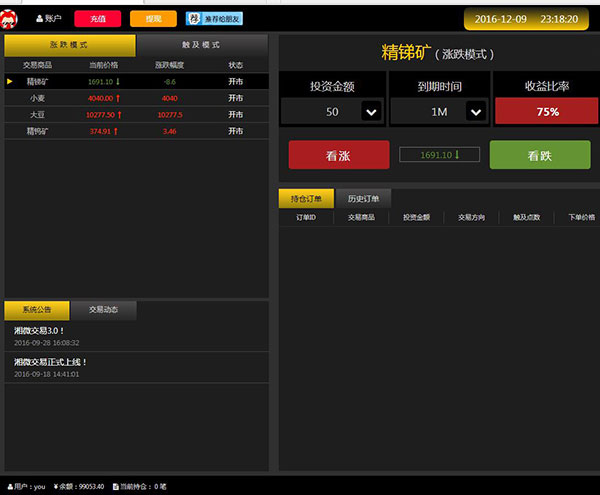Click the 3.46 change value for 精钨矿

170,131
